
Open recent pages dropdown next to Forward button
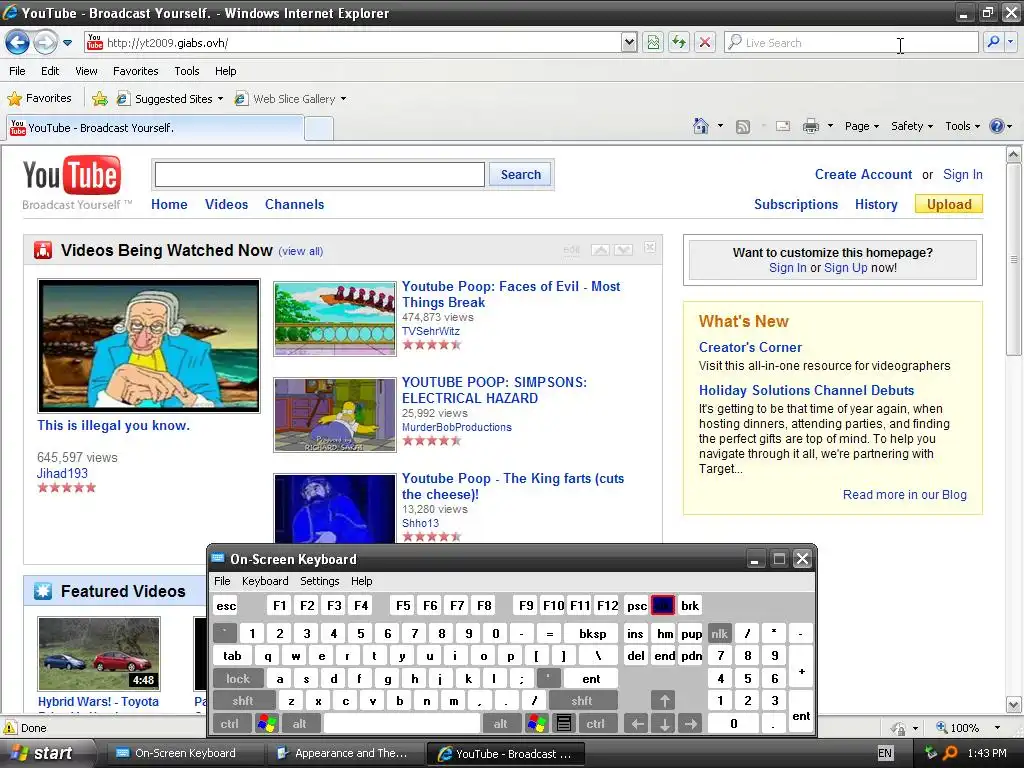(x=67, y=43)
